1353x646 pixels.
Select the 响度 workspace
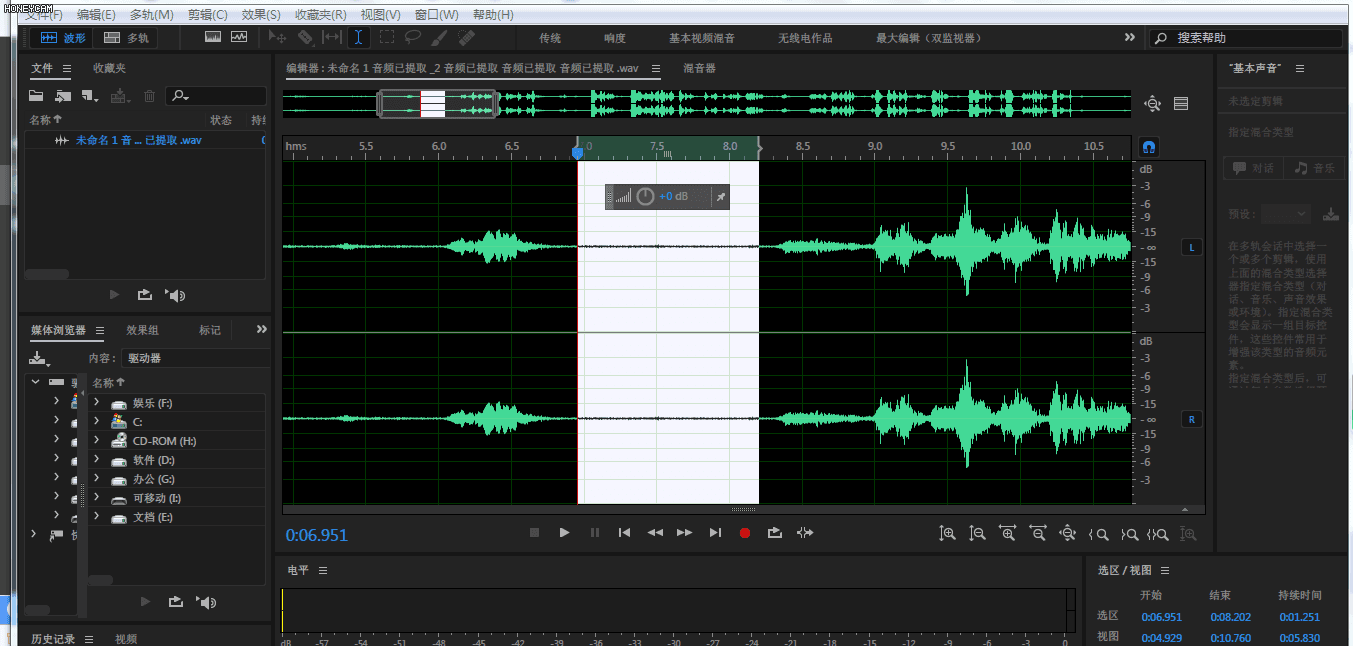[615, 38]
